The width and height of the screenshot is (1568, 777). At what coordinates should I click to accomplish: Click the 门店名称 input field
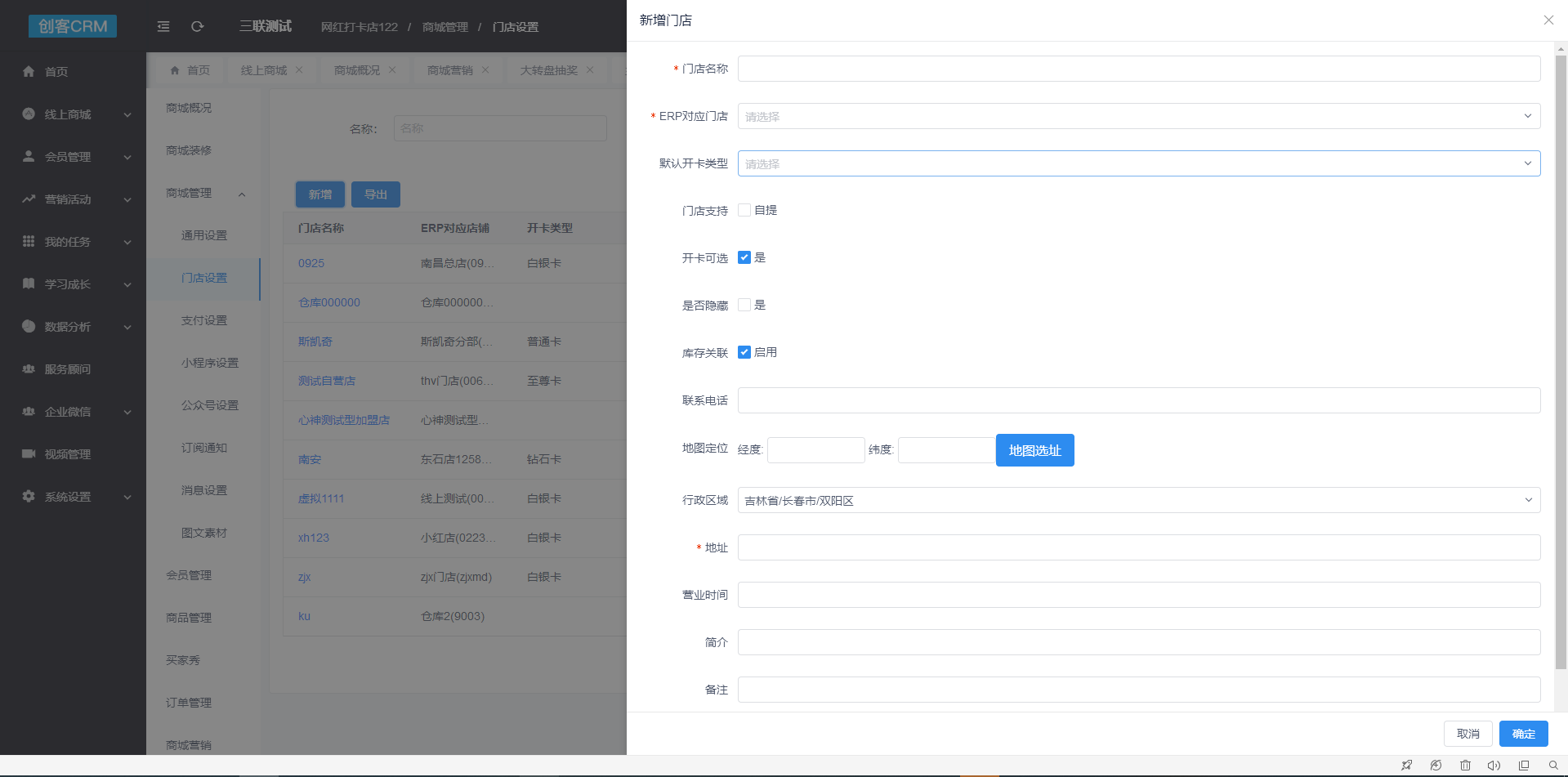click(1139, 69)
